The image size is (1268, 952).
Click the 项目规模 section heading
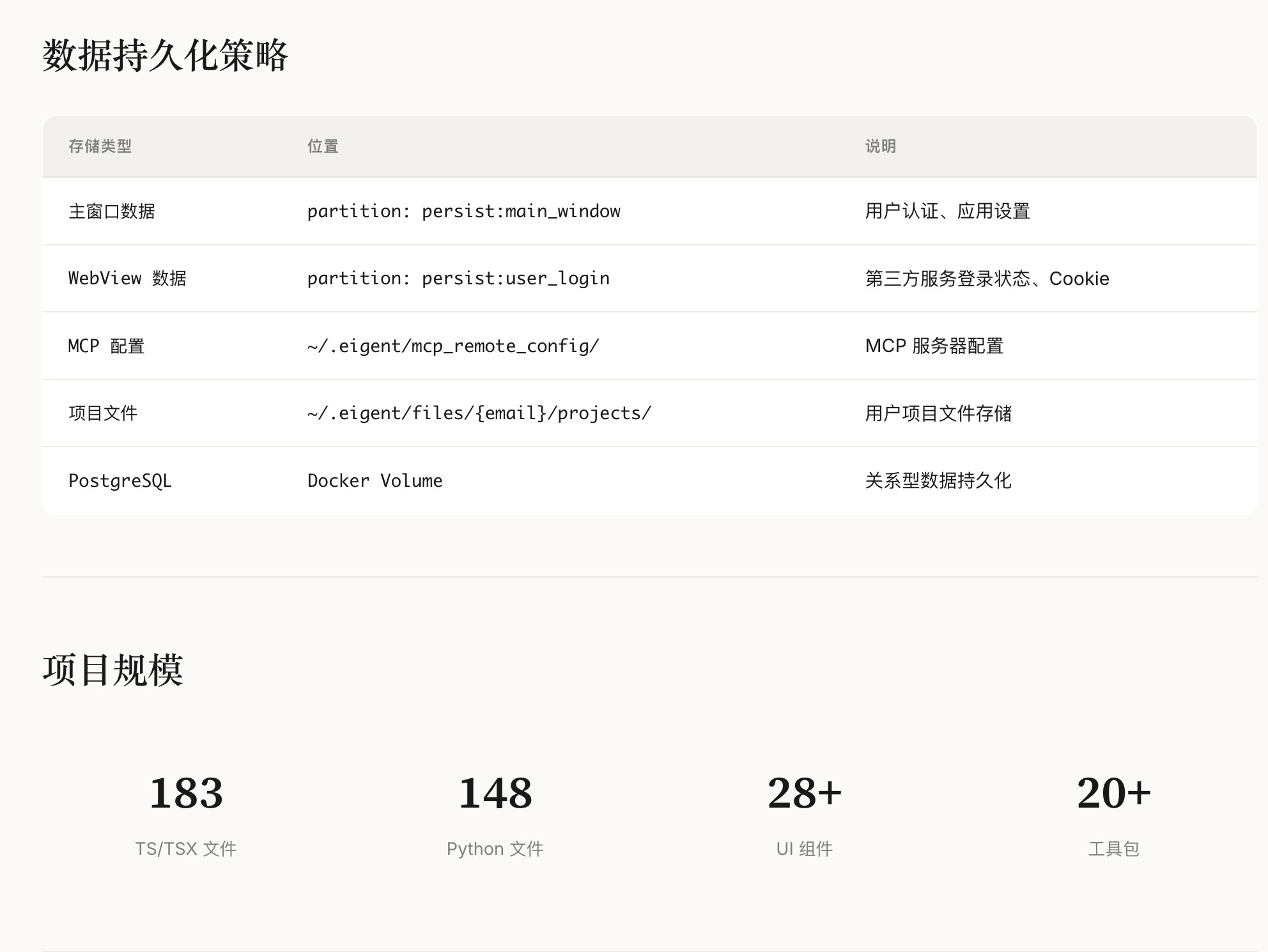click(x=113, y=670)
